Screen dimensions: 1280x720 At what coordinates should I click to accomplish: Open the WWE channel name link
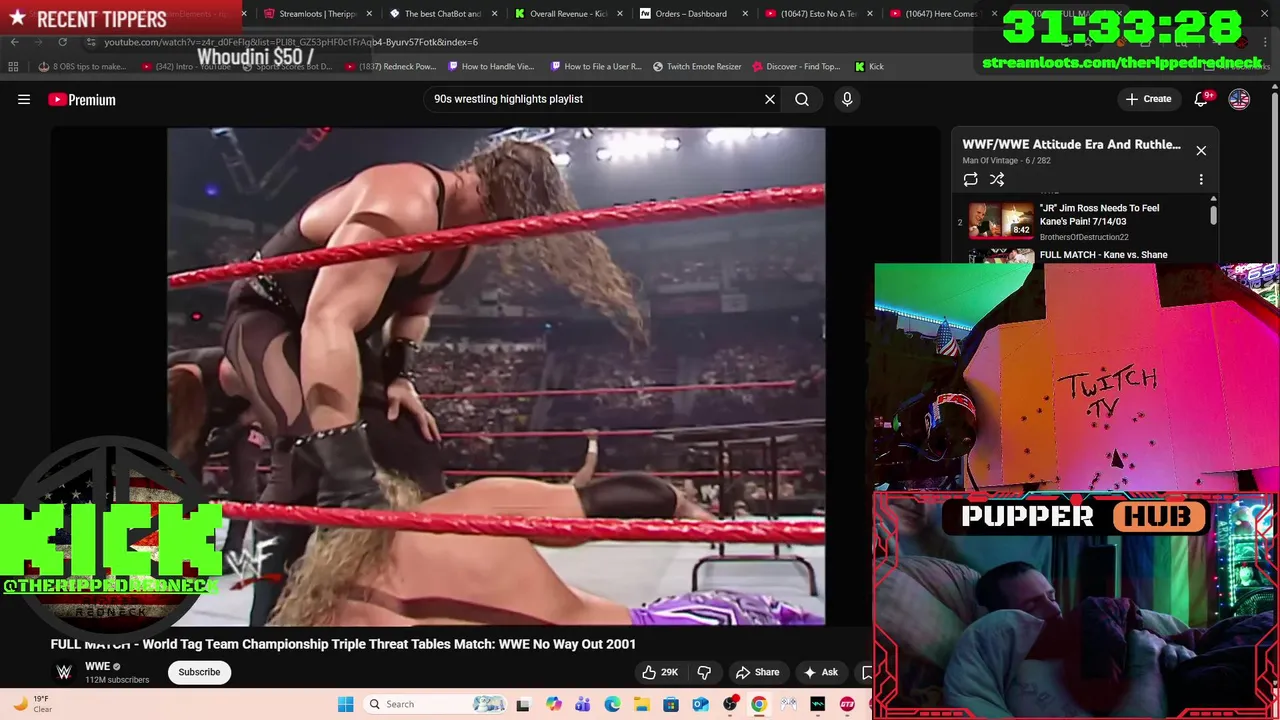click(x=97, y=666)
